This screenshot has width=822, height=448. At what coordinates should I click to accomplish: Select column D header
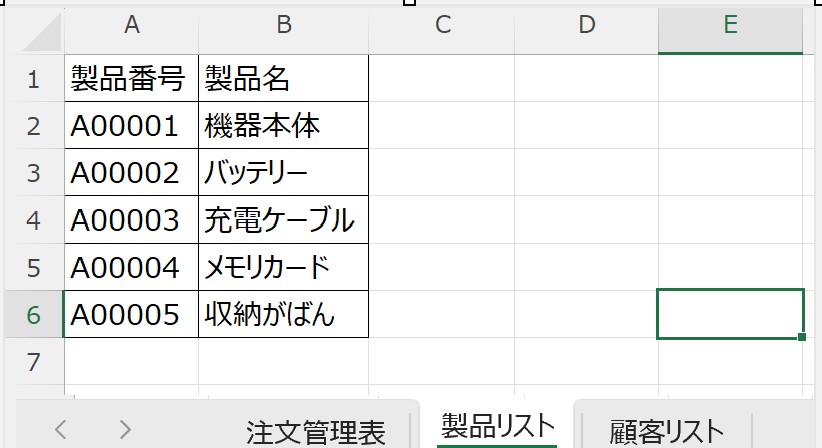[x=586, y=27]
